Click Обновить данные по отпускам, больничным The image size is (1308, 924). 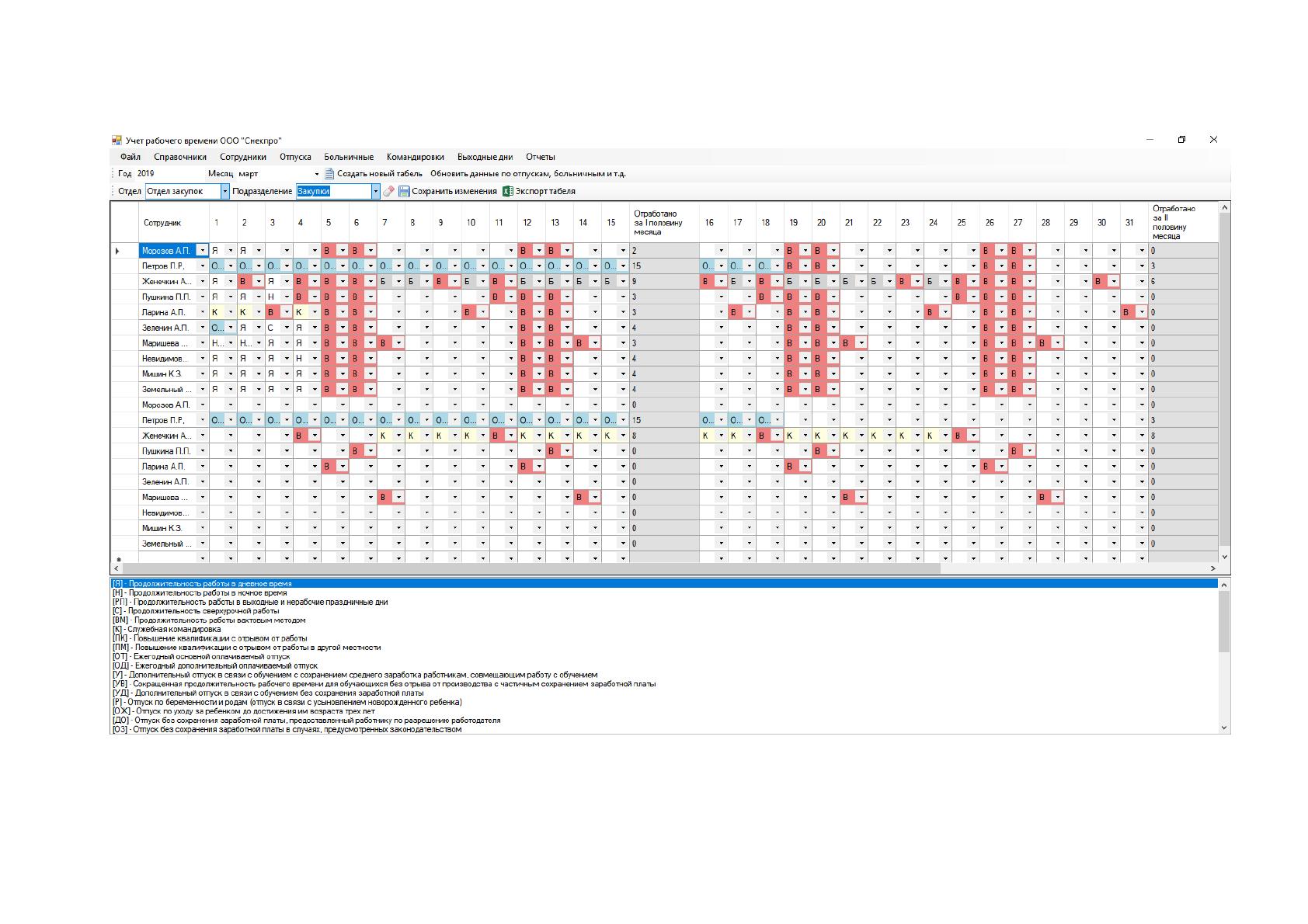point(528,174)
